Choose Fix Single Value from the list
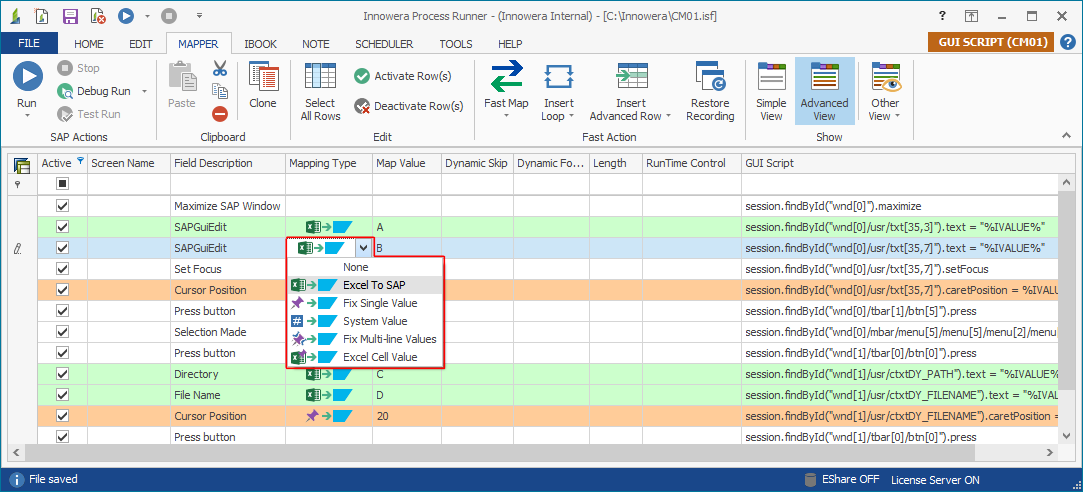1083x492 pixels. coord(365,303)
